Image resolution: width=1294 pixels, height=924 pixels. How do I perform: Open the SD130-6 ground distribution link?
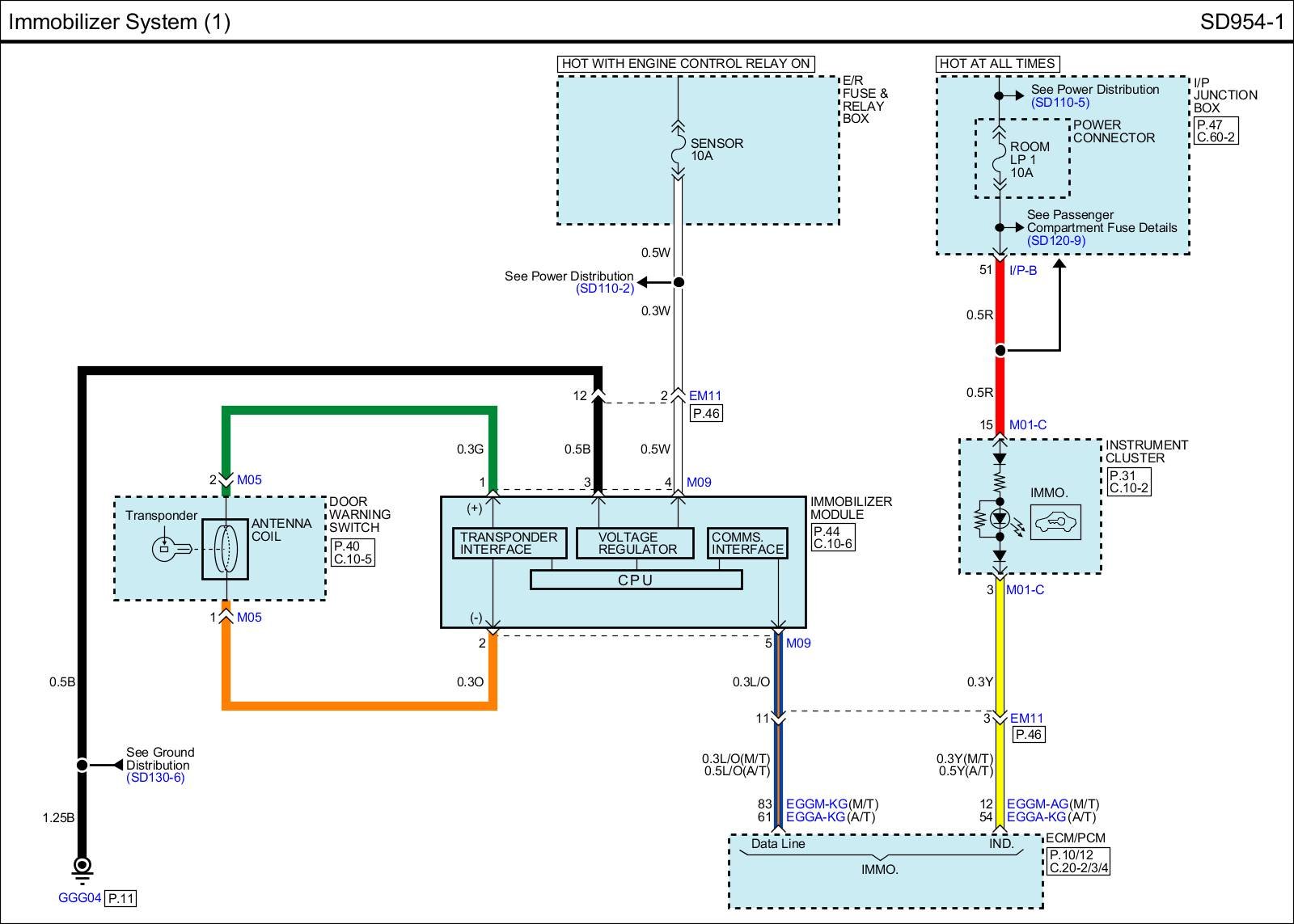point(155,778)
